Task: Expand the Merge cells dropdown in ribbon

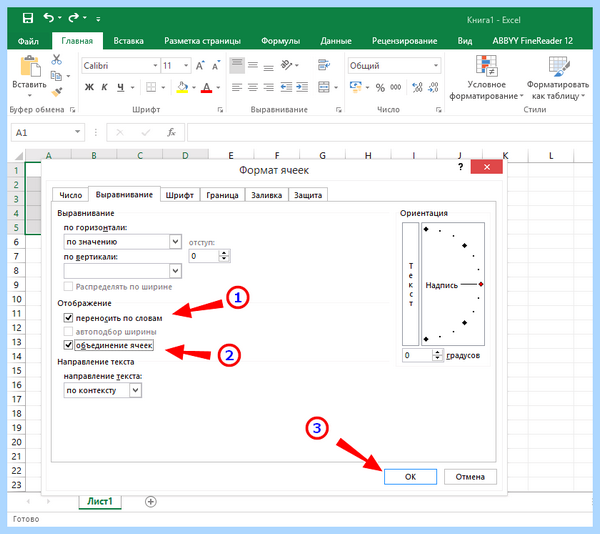Action: point(336,88)
